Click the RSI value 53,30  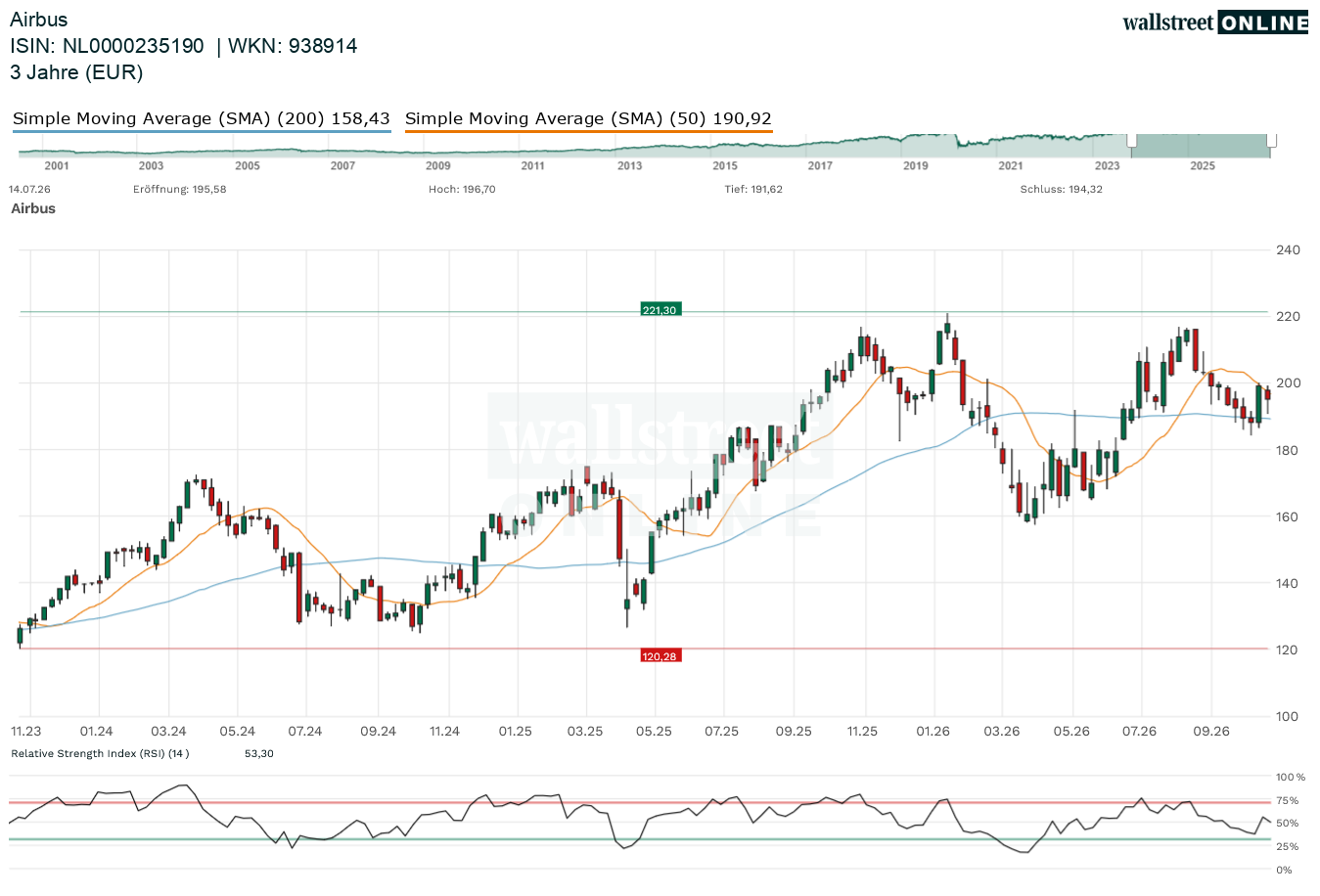[259, 753]
